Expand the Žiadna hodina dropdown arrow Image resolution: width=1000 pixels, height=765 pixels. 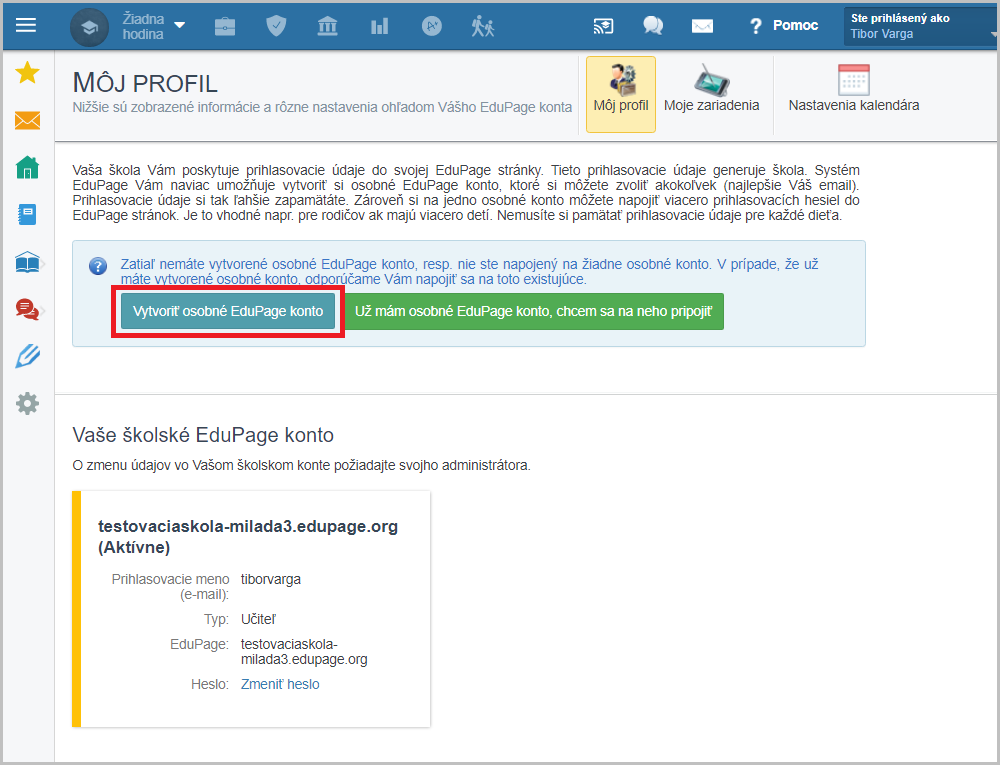click(x=180, y=26)
